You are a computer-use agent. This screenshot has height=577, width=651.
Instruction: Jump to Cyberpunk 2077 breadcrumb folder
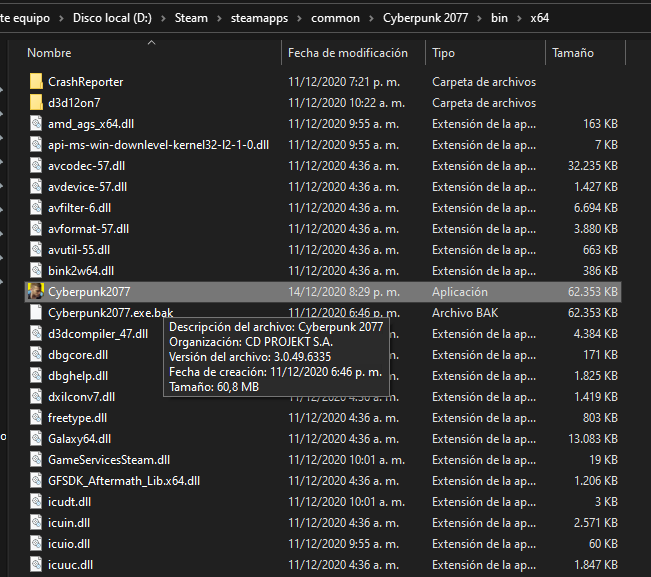[x=425, y=18]
